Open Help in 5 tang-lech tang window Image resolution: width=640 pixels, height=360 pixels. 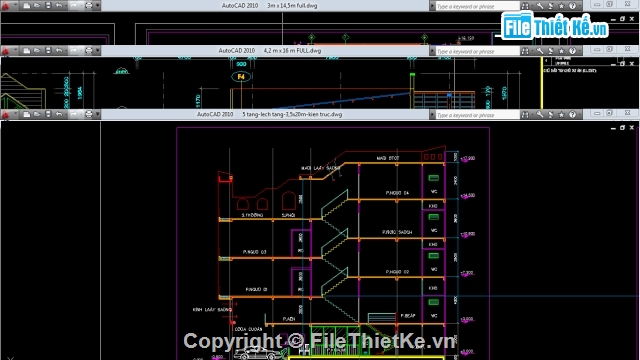[x=572, y=114]
